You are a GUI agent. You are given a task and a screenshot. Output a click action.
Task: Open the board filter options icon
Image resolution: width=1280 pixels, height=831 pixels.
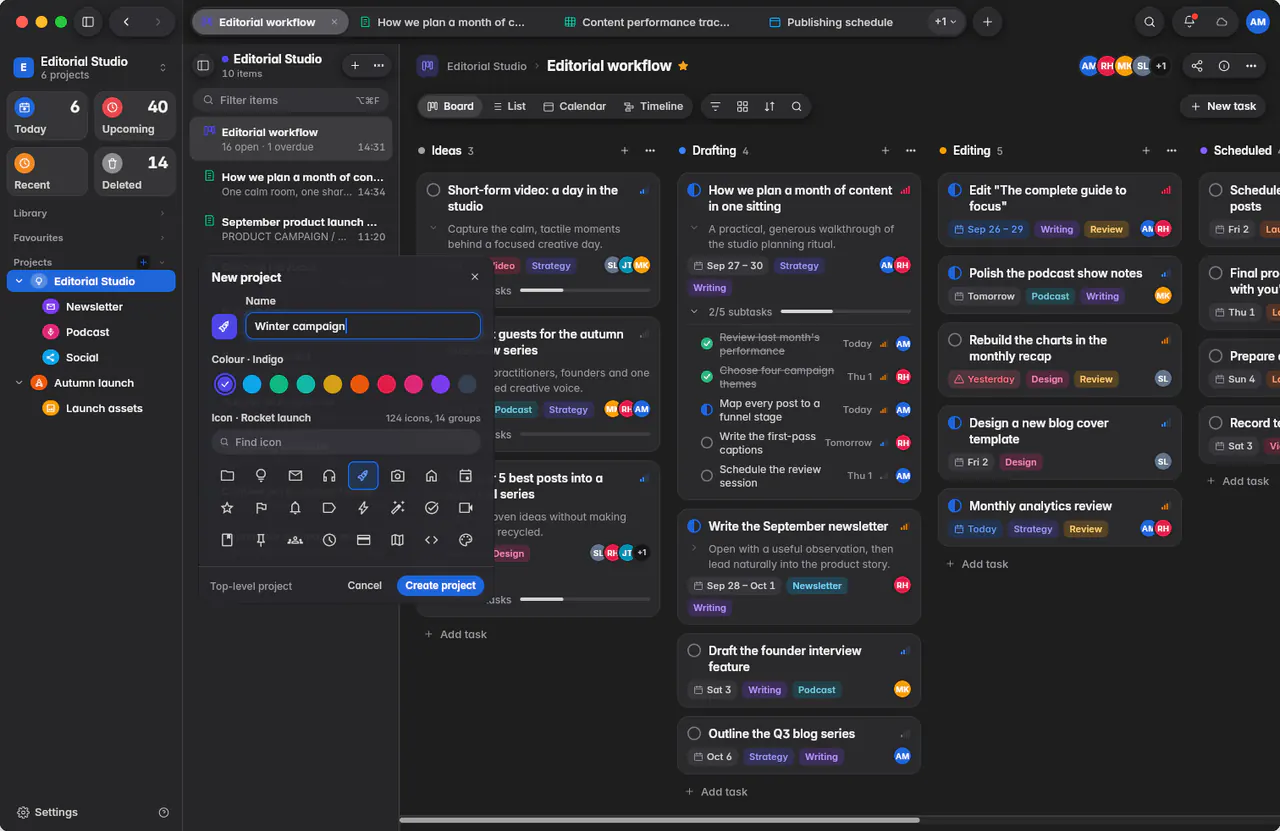(715, 106)
